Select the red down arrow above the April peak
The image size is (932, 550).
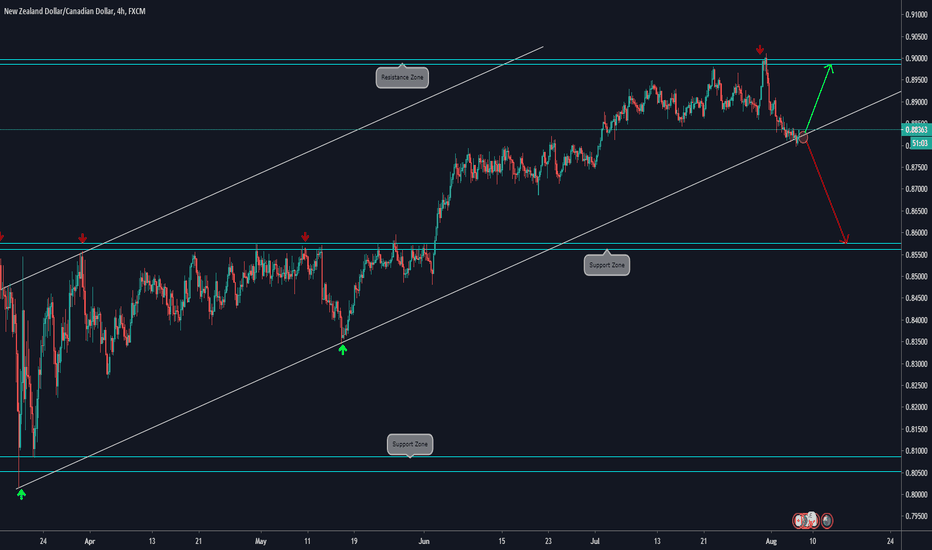click(83, 238)
